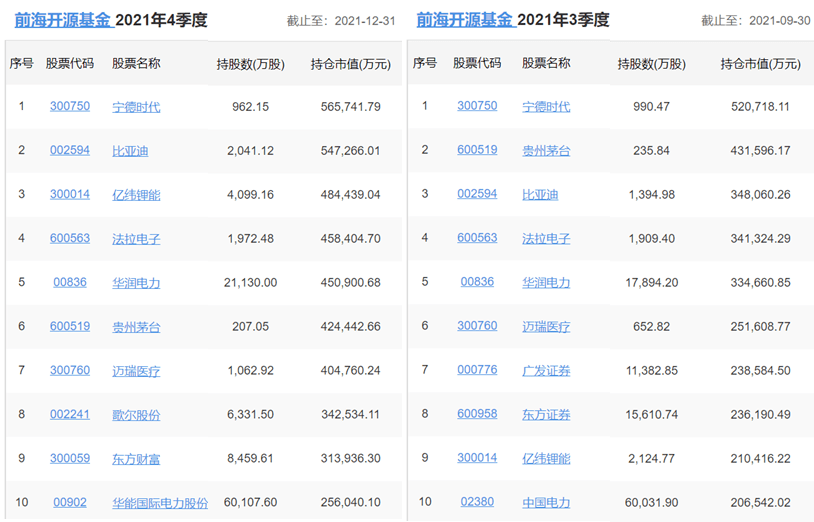Open 前海开源基金 link in 2021年4季度 header
814x522 pixels.
click(63, 20)
